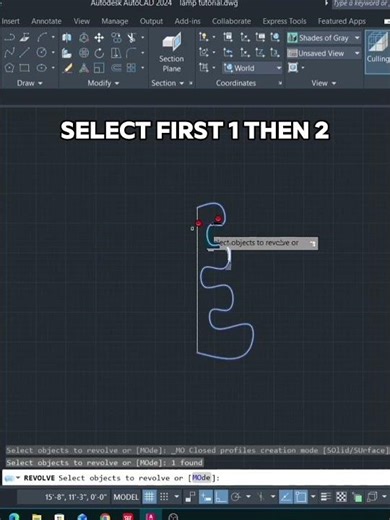This screenshot has width=390, height=520.
Task: Click the AutoCAD icon in taskbar
Action: click(x=151, y=517)
